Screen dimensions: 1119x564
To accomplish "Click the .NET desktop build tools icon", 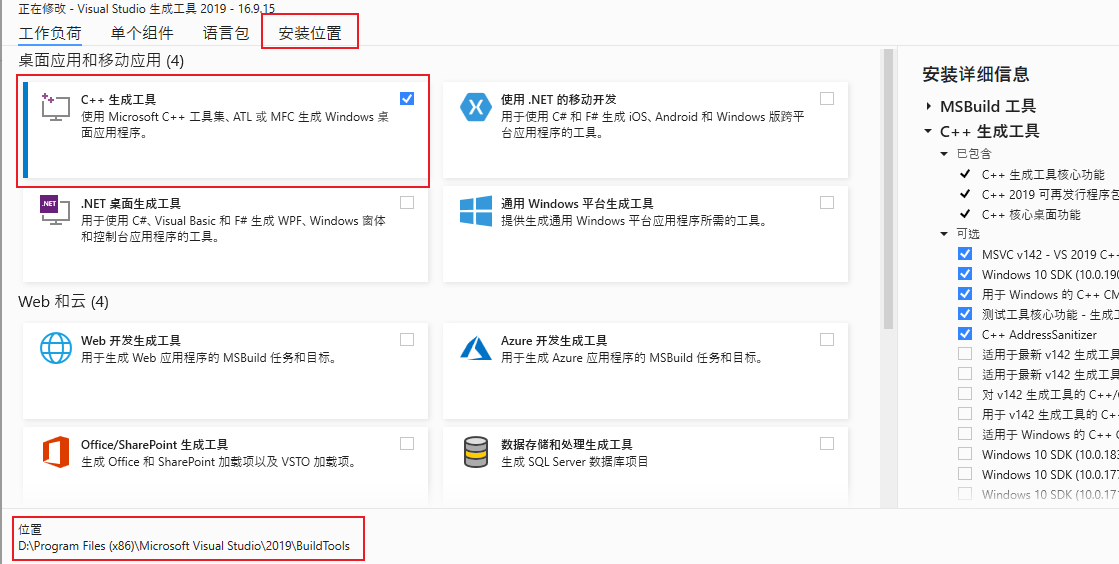I will [56, 211].
